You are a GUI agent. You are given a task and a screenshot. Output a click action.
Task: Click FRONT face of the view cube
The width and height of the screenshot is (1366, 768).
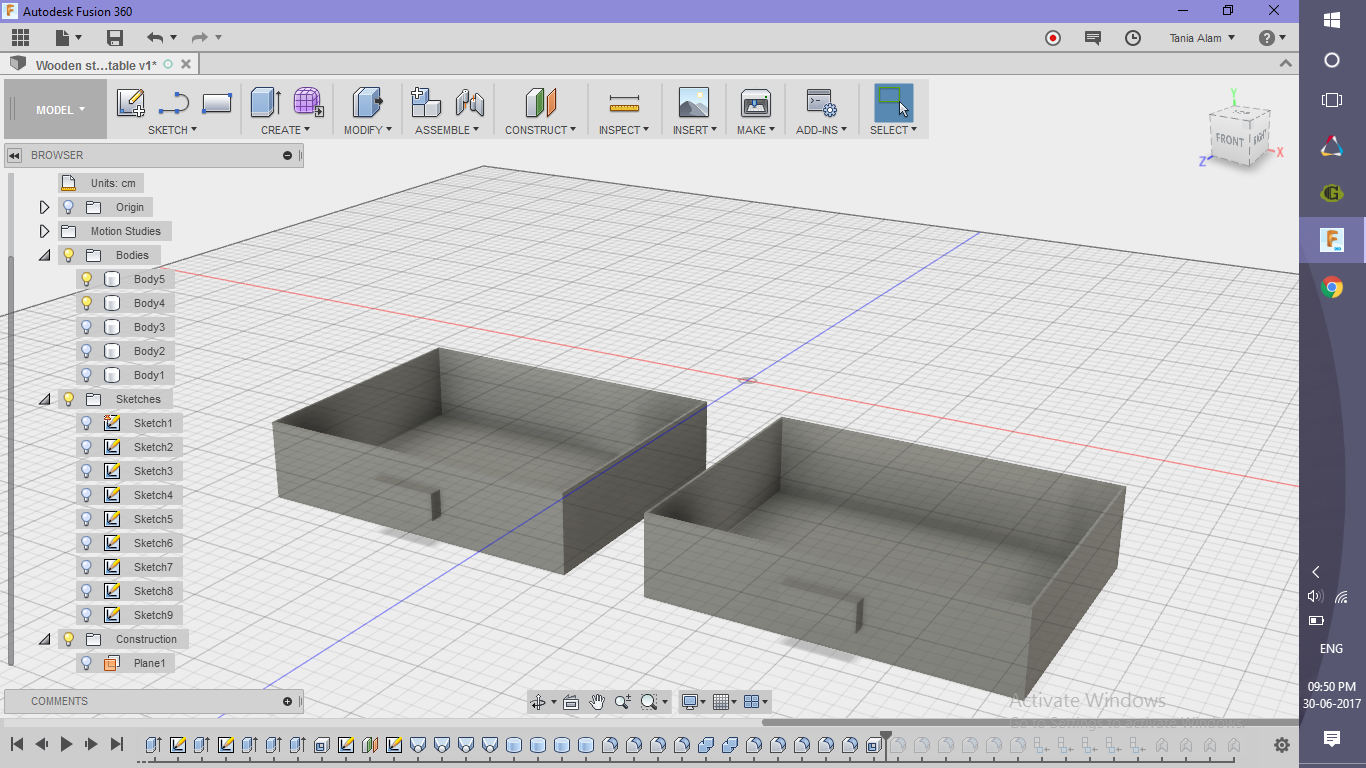tap(1229, 139)
